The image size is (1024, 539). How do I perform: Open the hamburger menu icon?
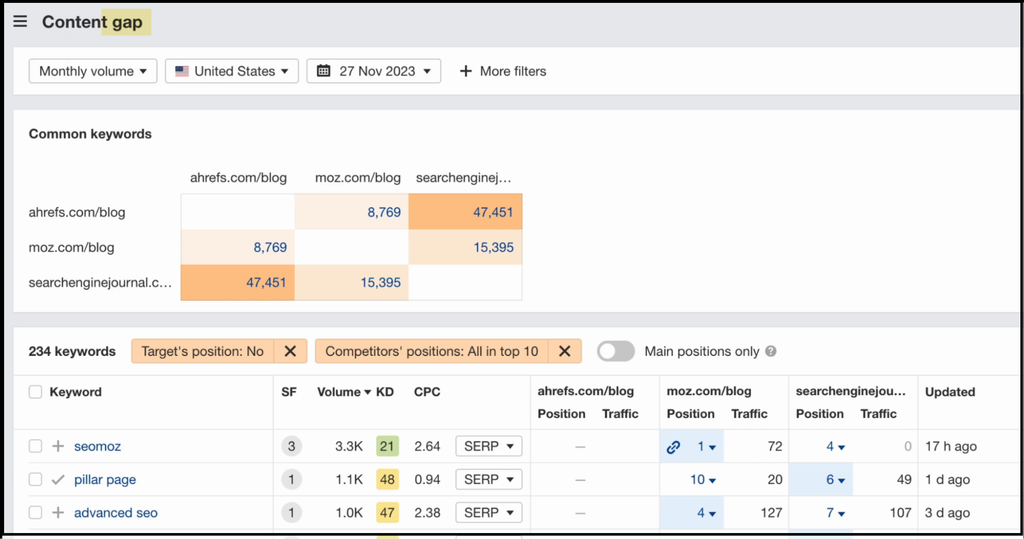pos(20,22)
